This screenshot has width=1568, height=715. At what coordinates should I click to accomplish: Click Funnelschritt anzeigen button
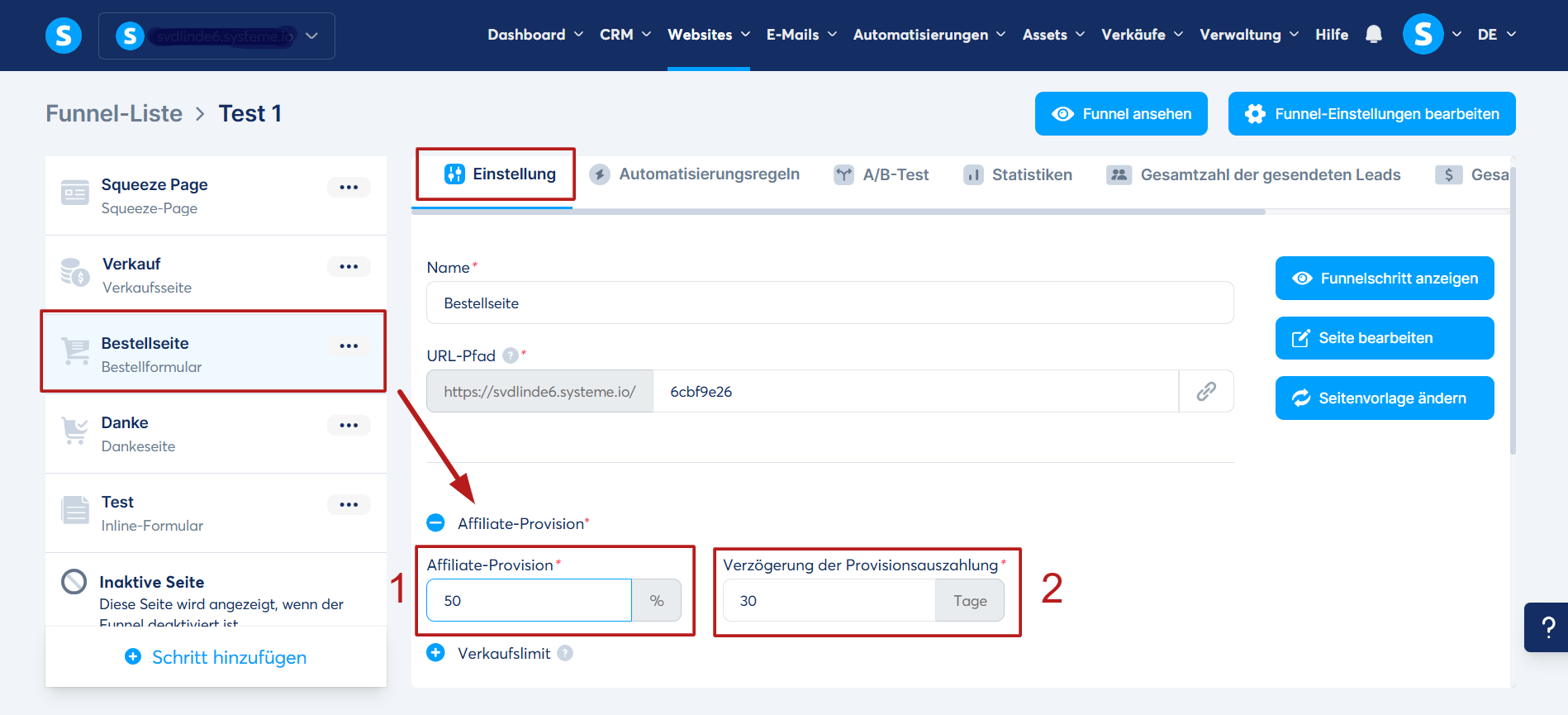pos(1385,279)
